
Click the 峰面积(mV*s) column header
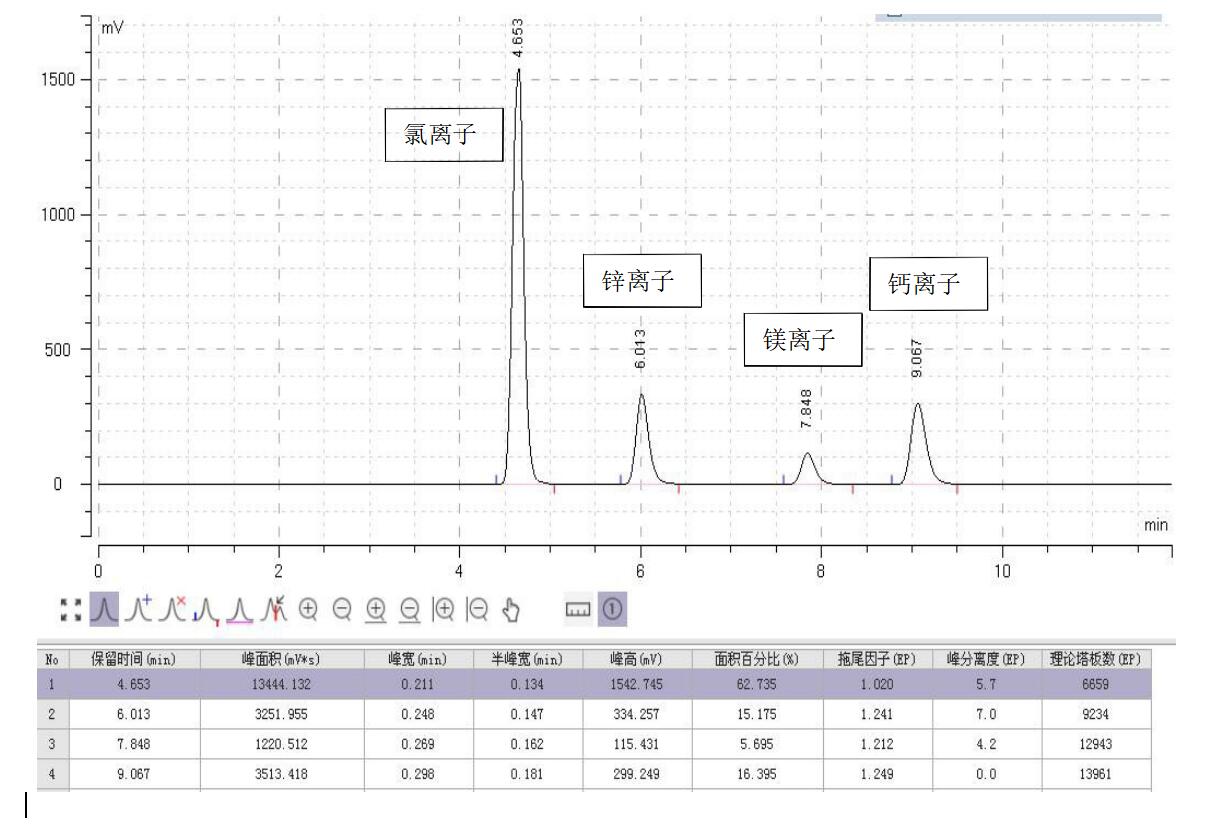tap(281, 660)
